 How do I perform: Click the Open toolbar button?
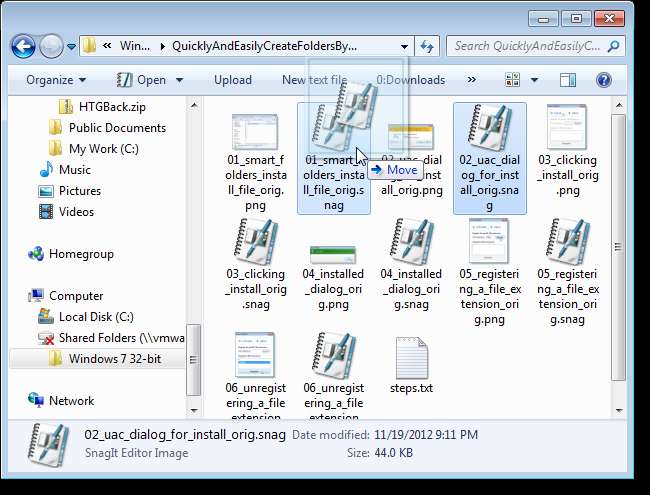[141, 80]
